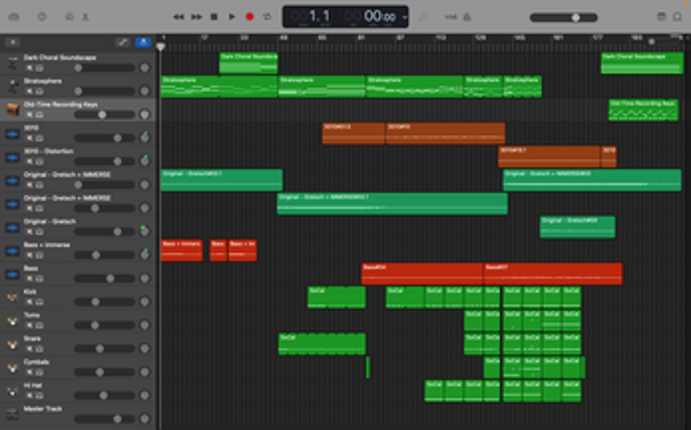
Task: Open the Notepad icon in toolbar
Action: coord(661,17)
